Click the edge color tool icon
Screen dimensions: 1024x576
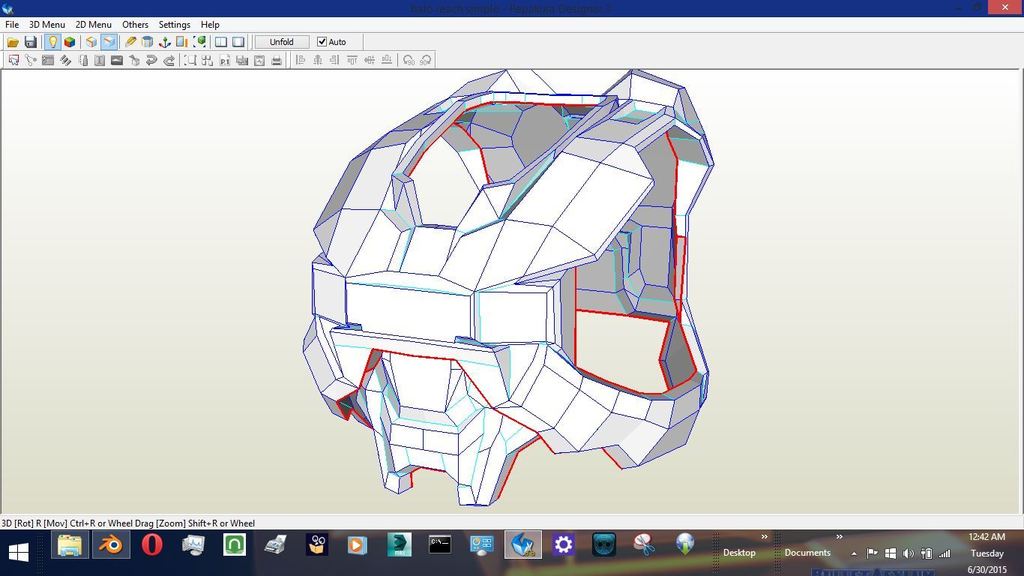[x=83, y=60]
